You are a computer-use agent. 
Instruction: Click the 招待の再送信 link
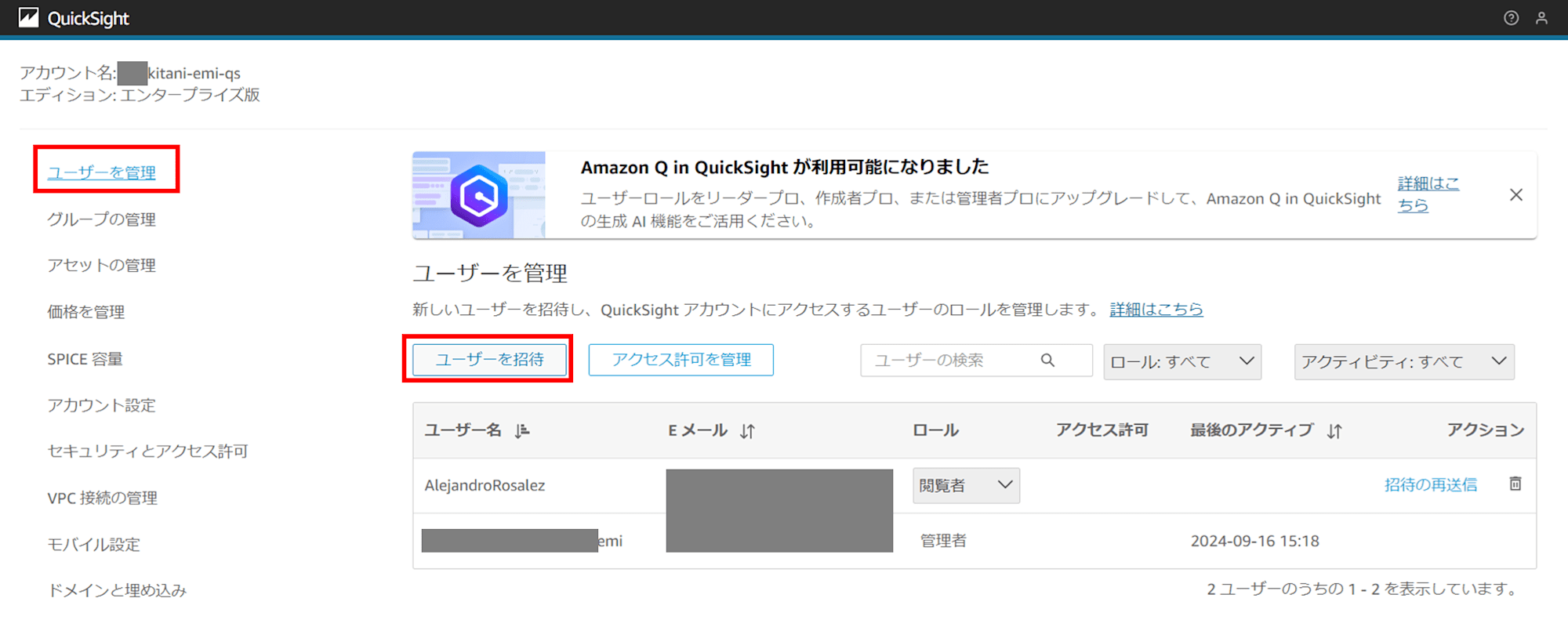pos(1431,484)
